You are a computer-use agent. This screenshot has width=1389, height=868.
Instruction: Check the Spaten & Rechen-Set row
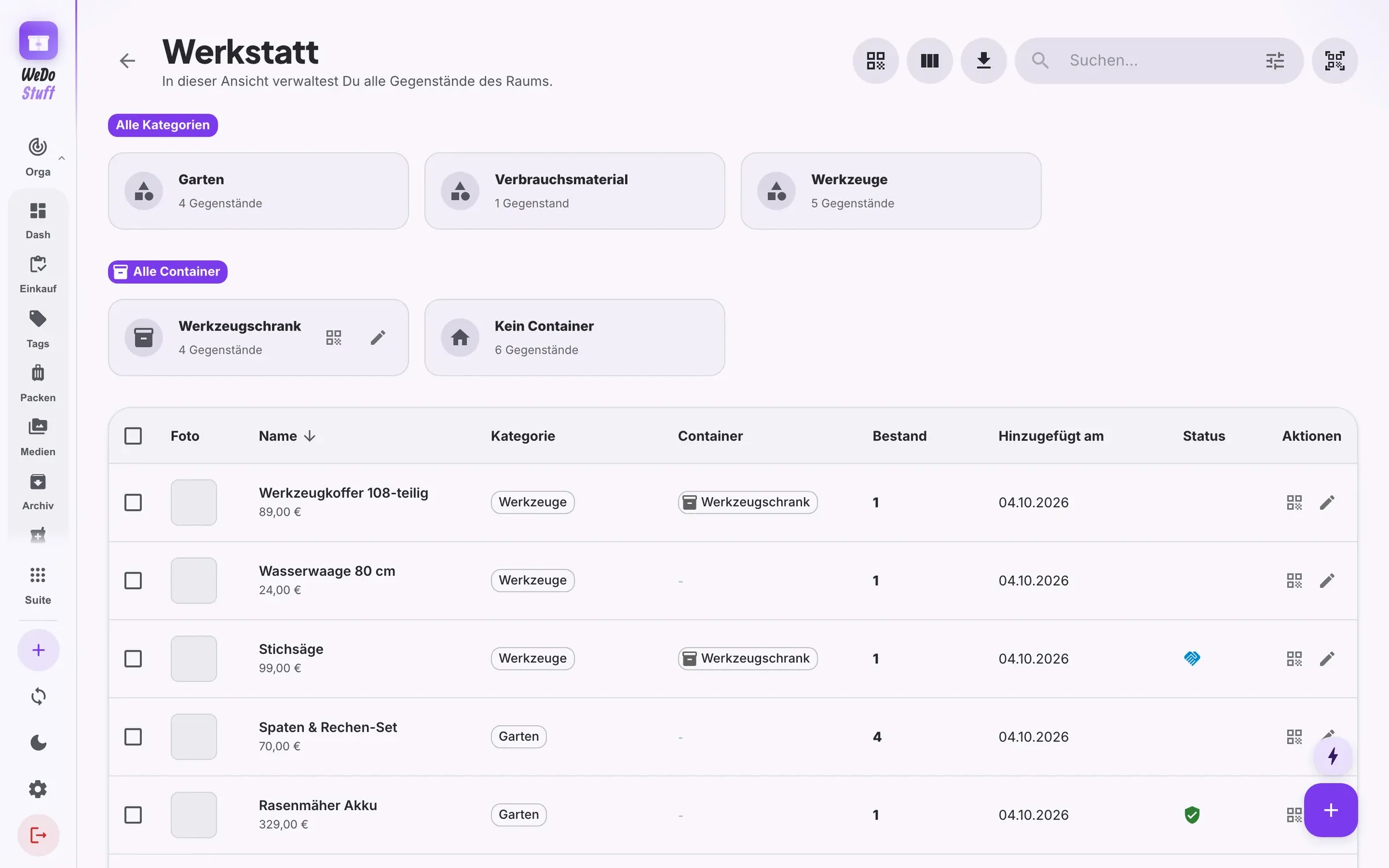(x=133, y=737)
